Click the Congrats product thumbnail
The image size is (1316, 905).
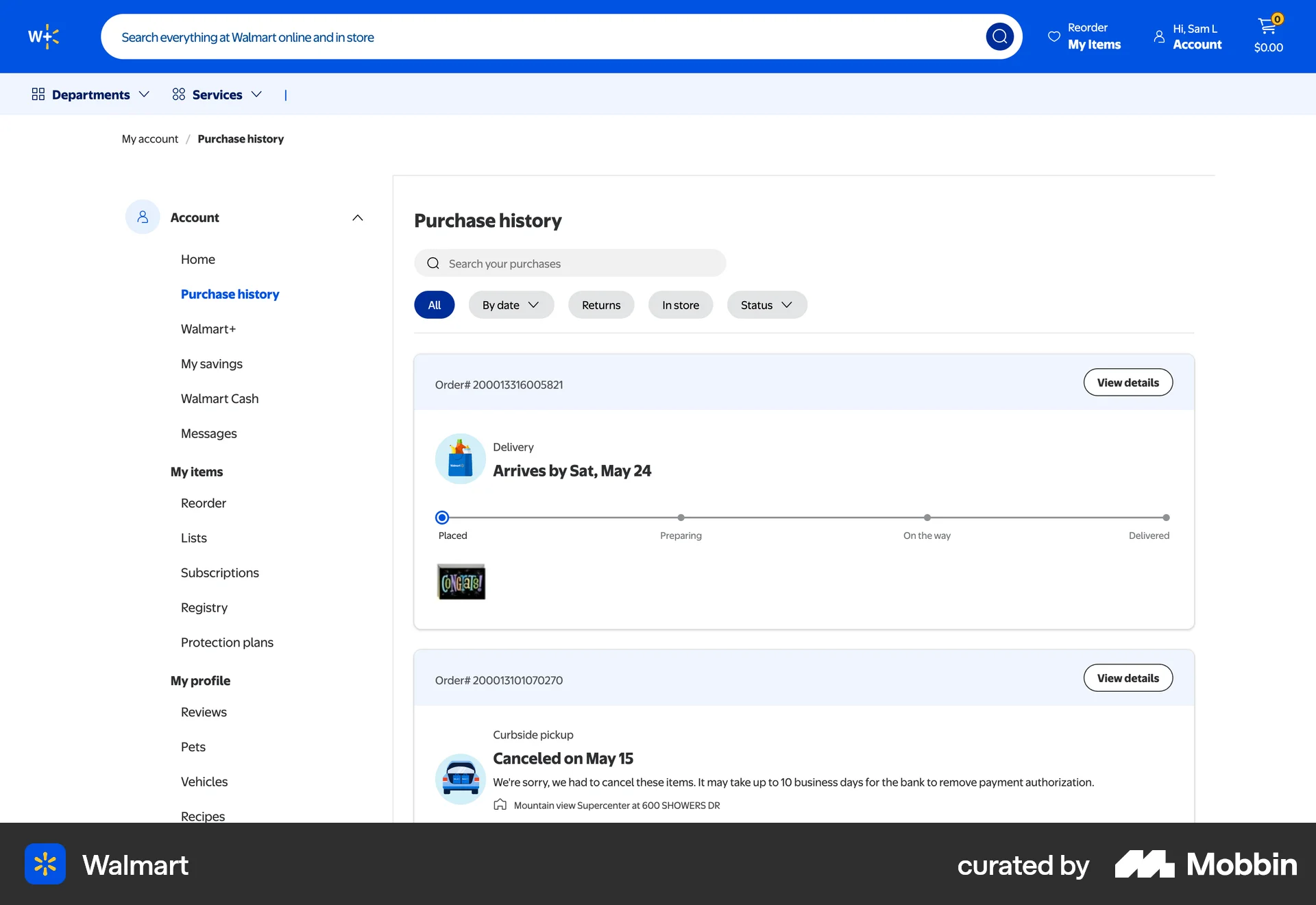(461, 581)
